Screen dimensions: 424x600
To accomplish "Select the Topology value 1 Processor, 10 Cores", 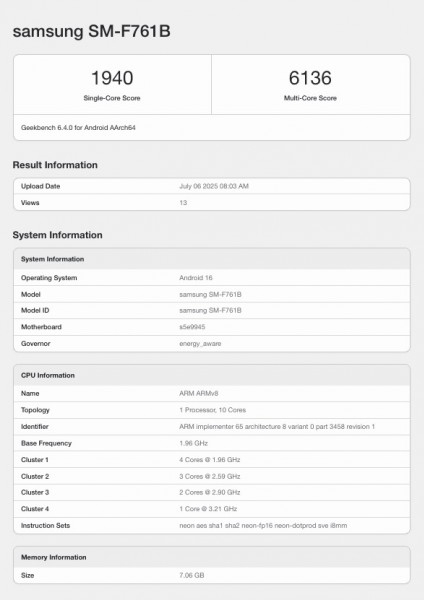I will click(x=212, y=410).
